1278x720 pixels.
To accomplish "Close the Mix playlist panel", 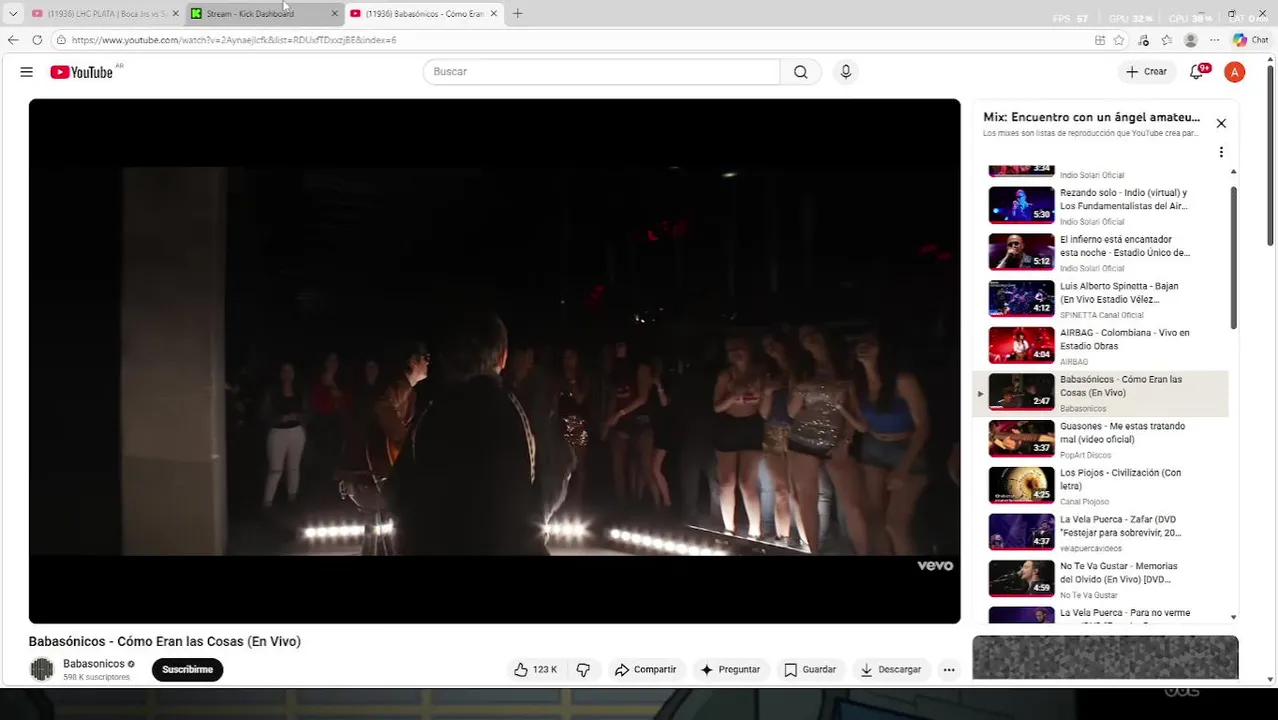I will coord(1221,123).
